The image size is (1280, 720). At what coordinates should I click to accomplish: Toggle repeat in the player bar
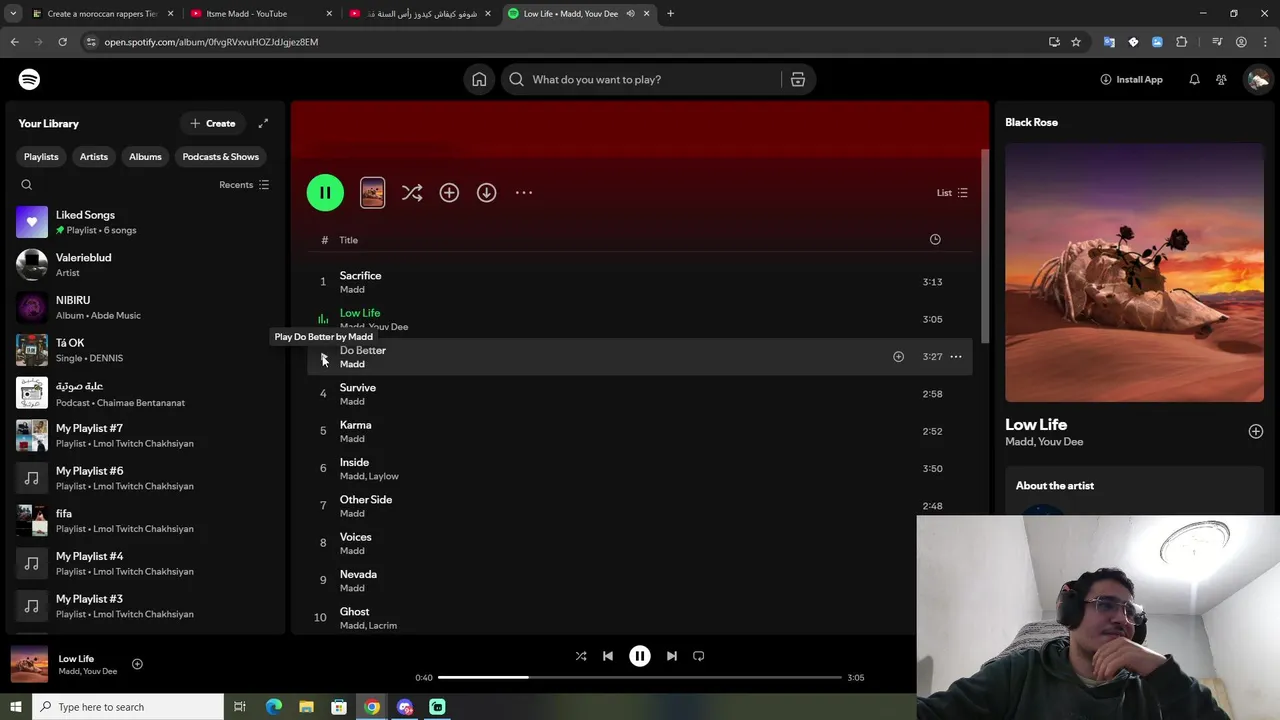pyautogui.click(x=699, y=656)
